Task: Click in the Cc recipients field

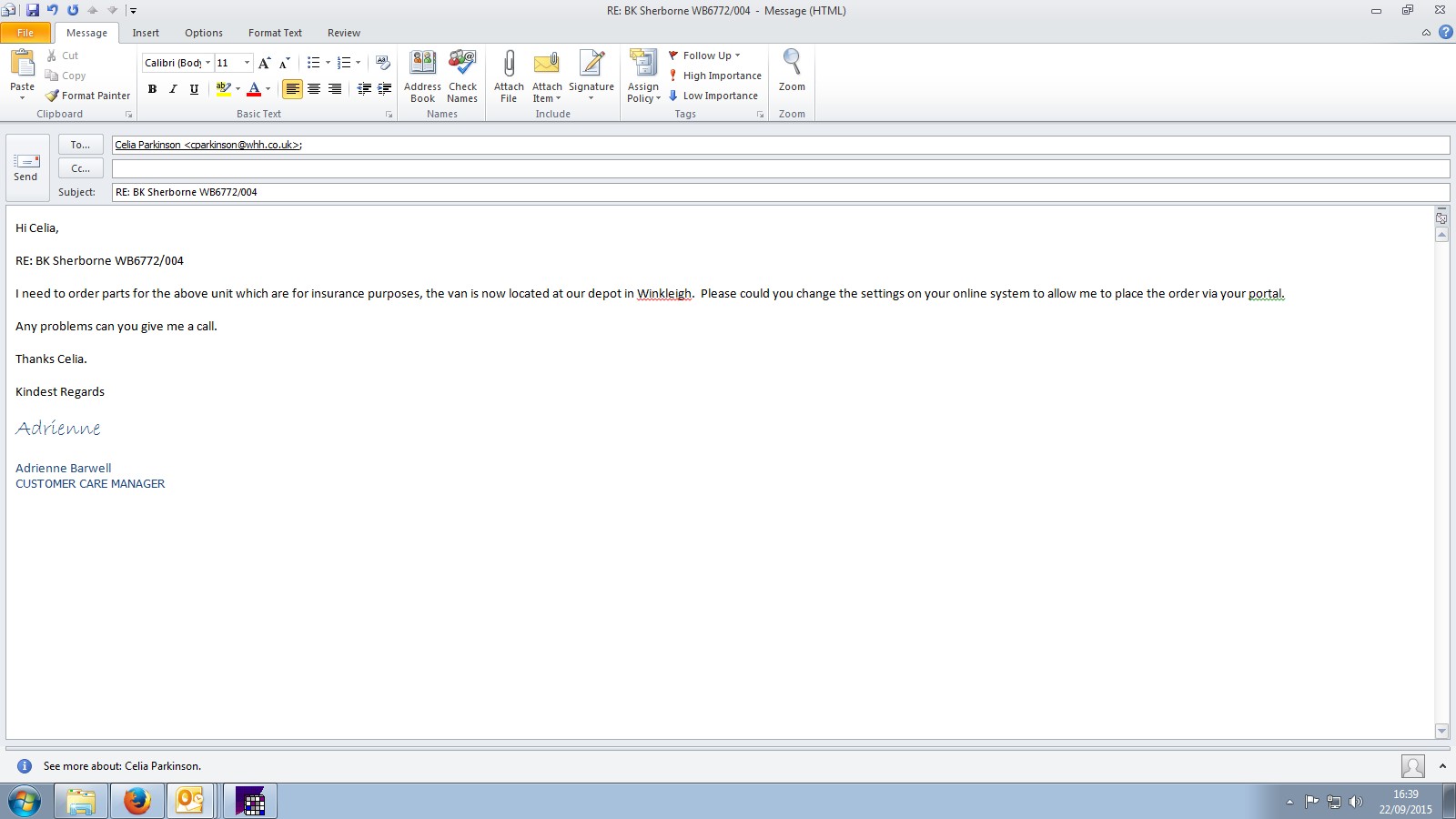Action: click(781, 168)
